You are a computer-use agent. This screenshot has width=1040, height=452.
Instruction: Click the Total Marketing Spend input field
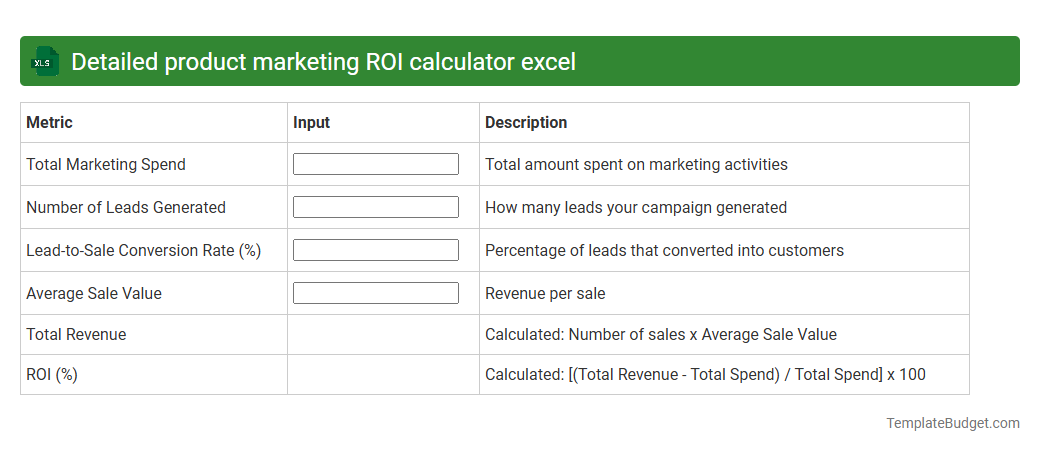click(x=375, y=164)
